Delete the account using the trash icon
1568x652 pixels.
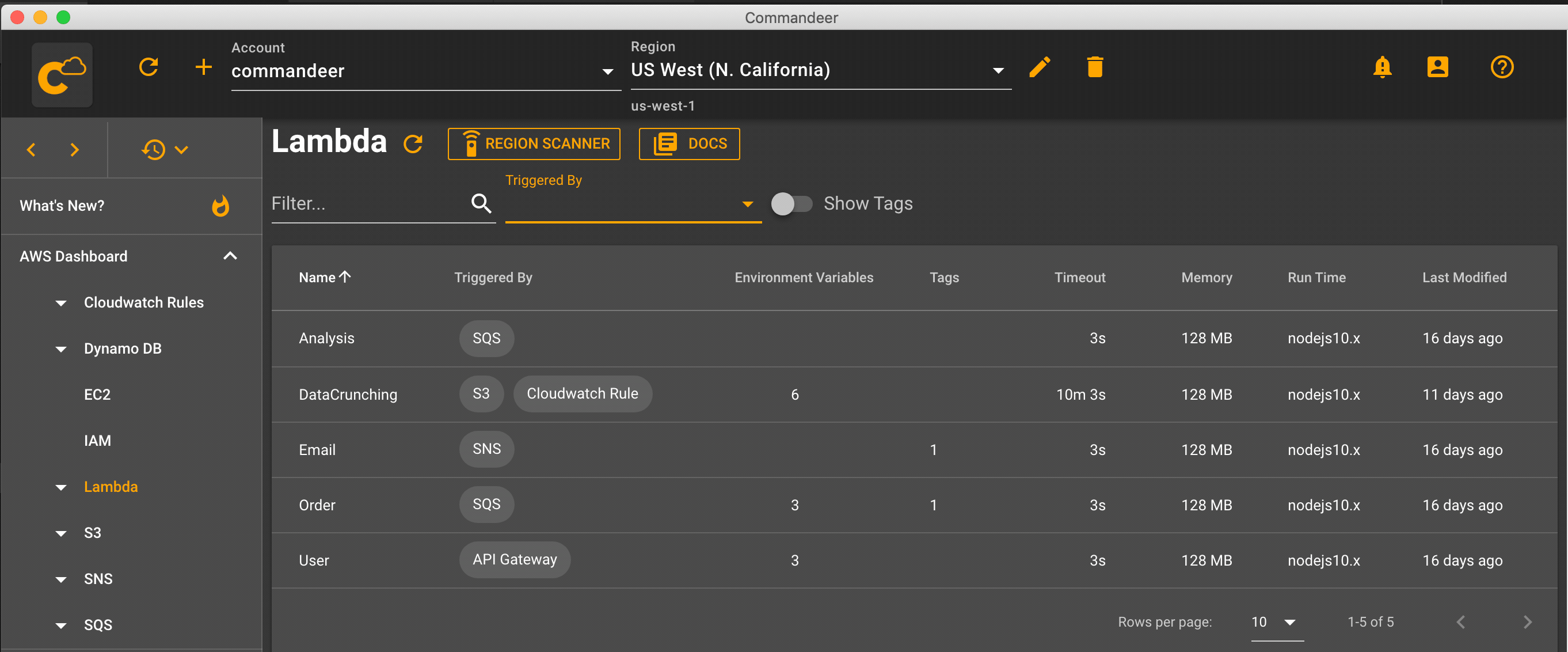(x=1094, y=67)
